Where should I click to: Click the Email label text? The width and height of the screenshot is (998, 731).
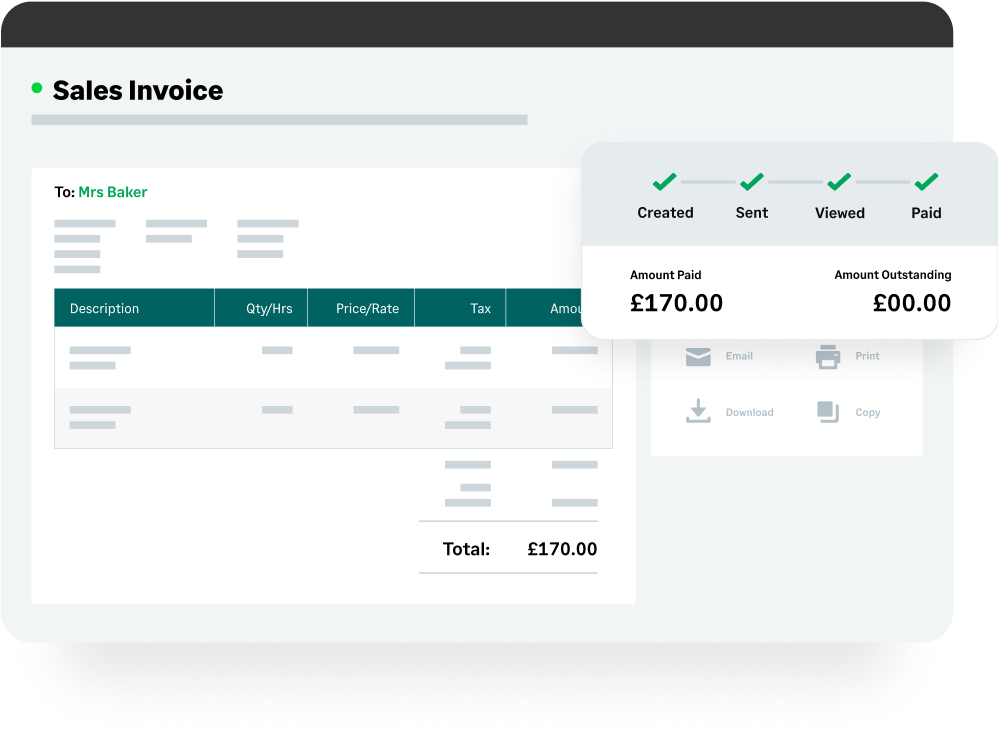pos(739,356)
